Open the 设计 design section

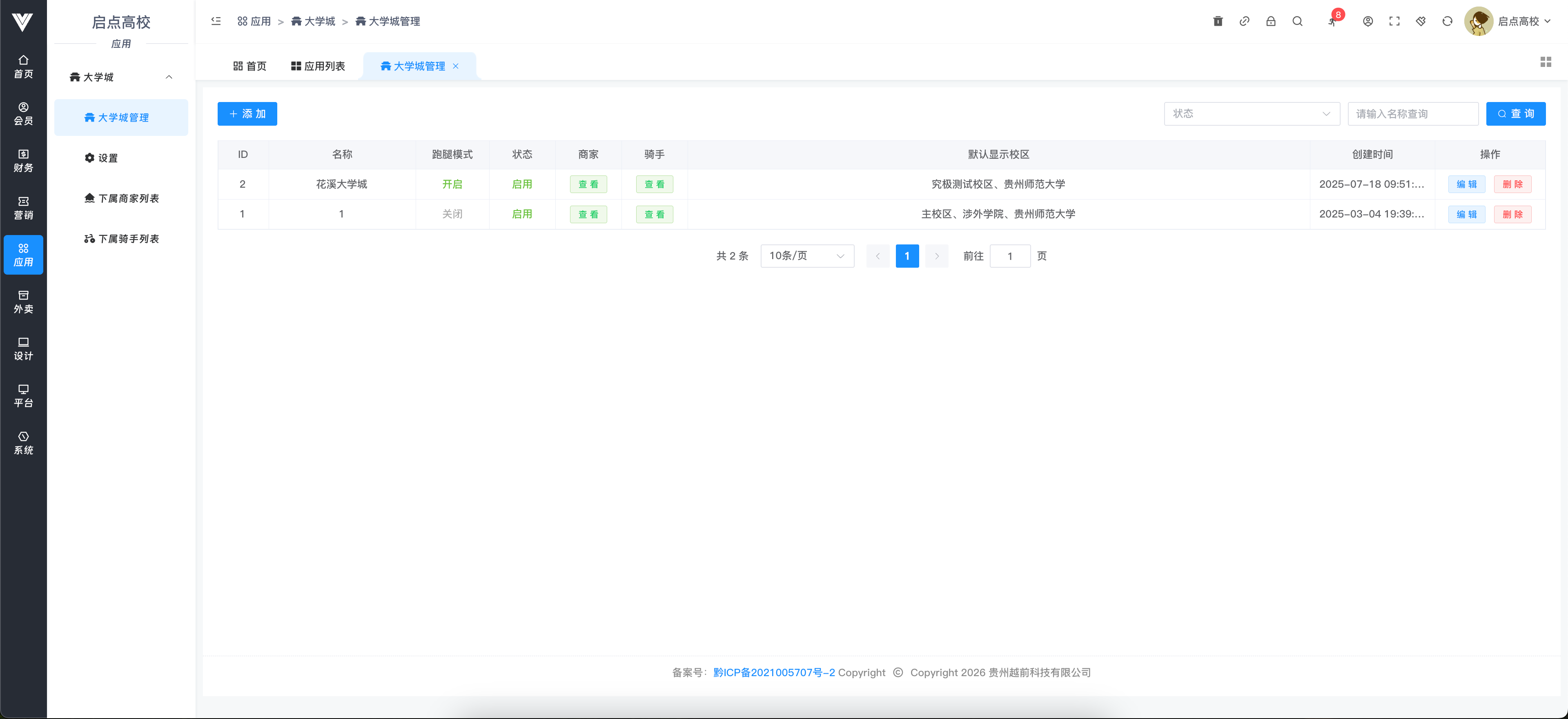coord(23,348)
